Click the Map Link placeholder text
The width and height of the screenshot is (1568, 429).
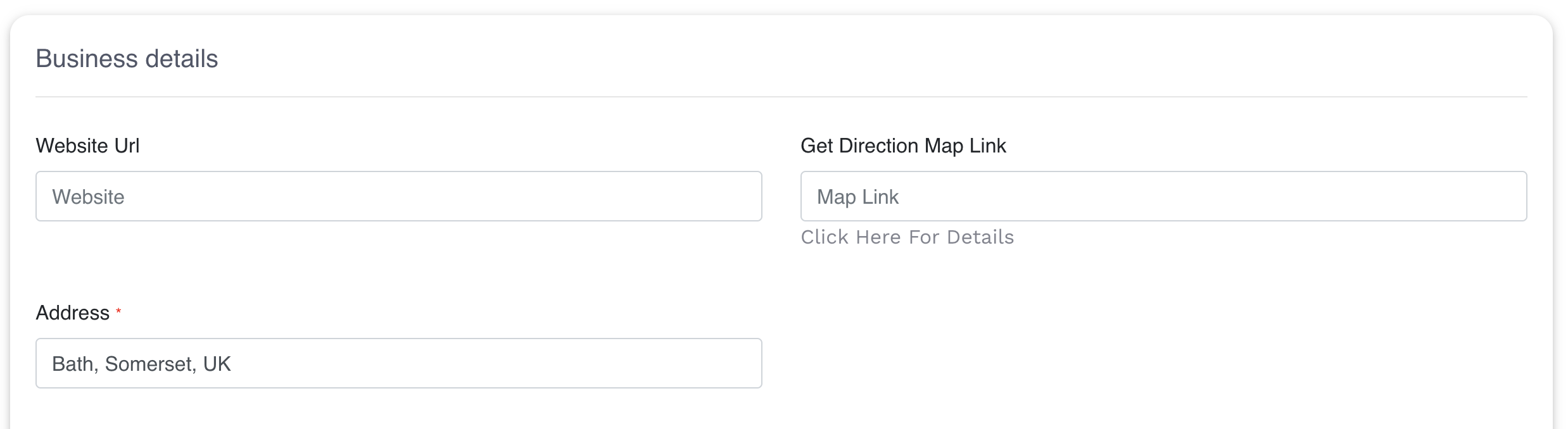point(857,197)
